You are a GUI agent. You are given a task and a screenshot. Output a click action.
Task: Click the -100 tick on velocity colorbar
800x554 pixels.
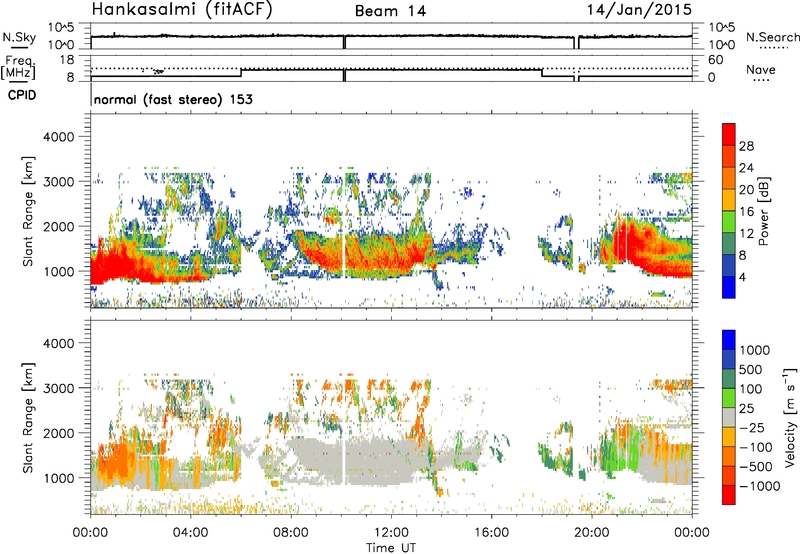756,447
